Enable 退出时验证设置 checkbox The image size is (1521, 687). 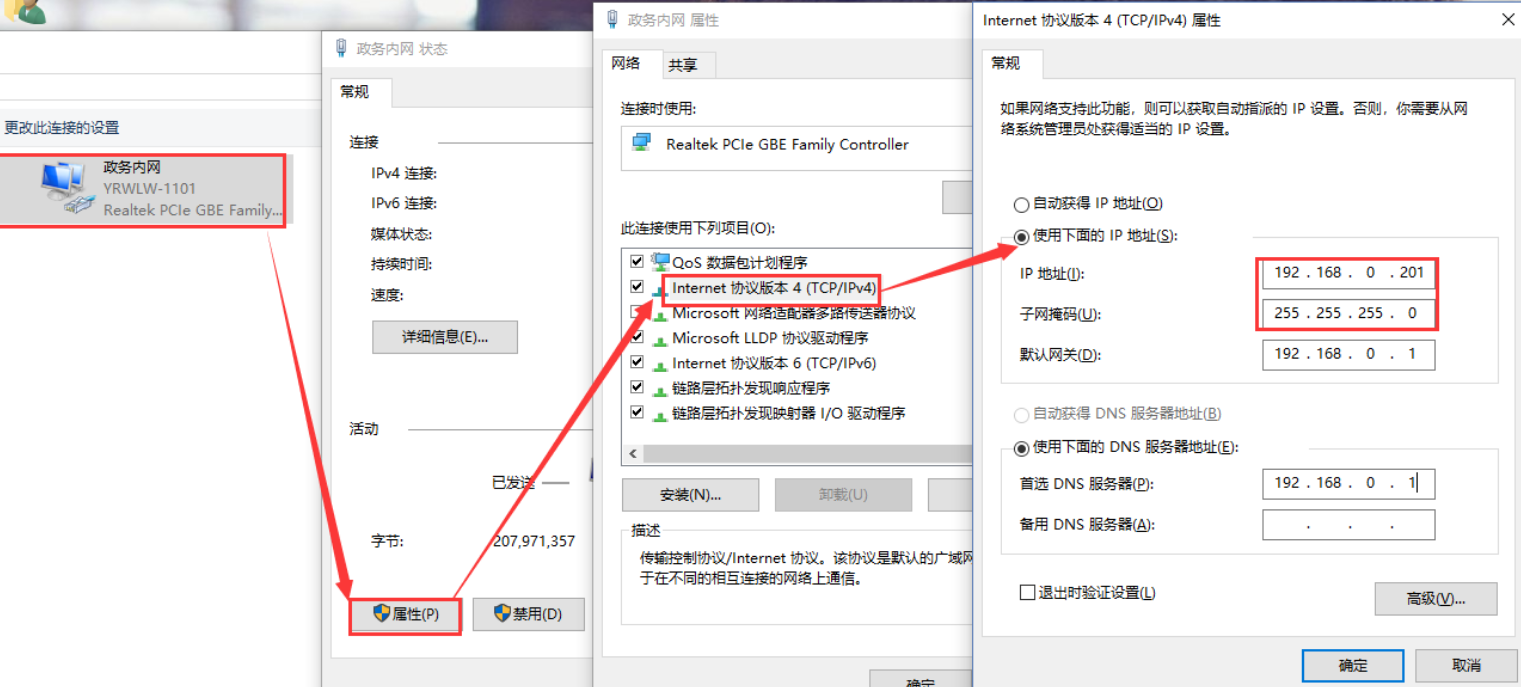point(1027,592)
